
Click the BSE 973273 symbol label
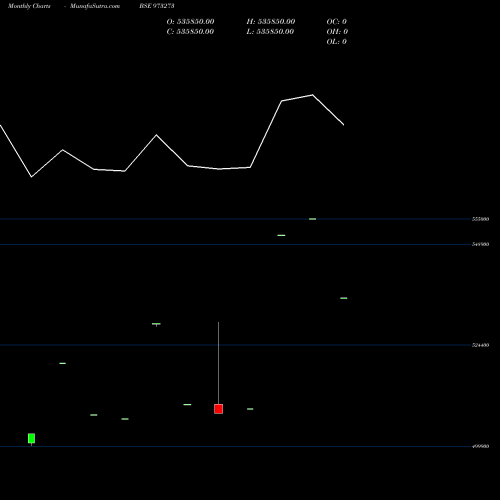click(x=157, y=6)
